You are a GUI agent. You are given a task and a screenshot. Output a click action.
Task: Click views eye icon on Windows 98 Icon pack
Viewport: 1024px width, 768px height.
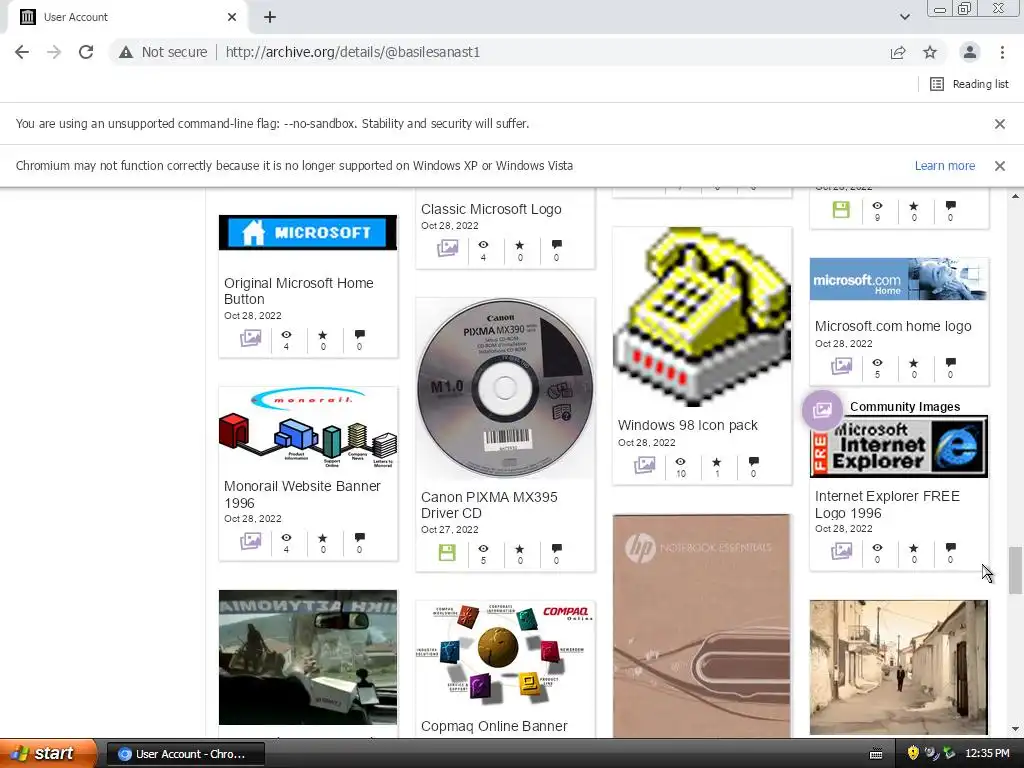click(x=680, y=461)
